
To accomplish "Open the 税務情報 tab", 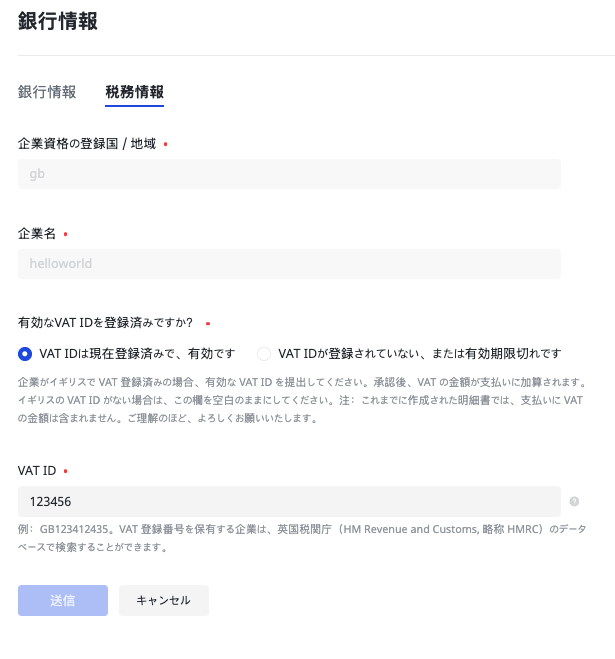I will pyautogui.click(x=135, y=92).
